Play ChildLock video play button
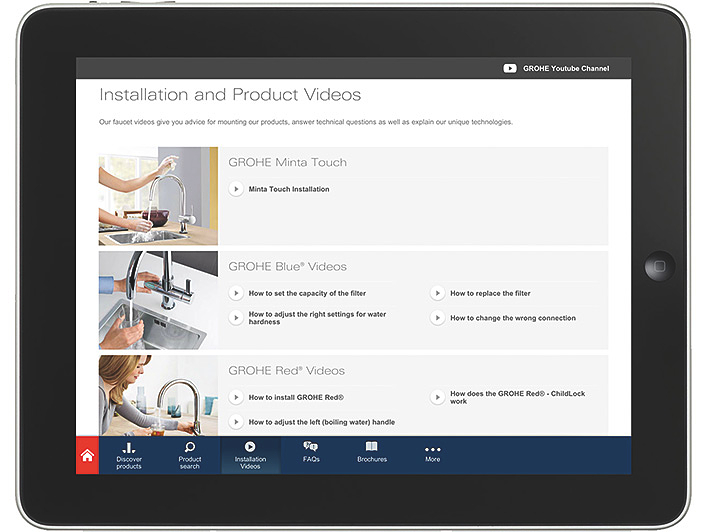710x532 pixels. [437, 397]
